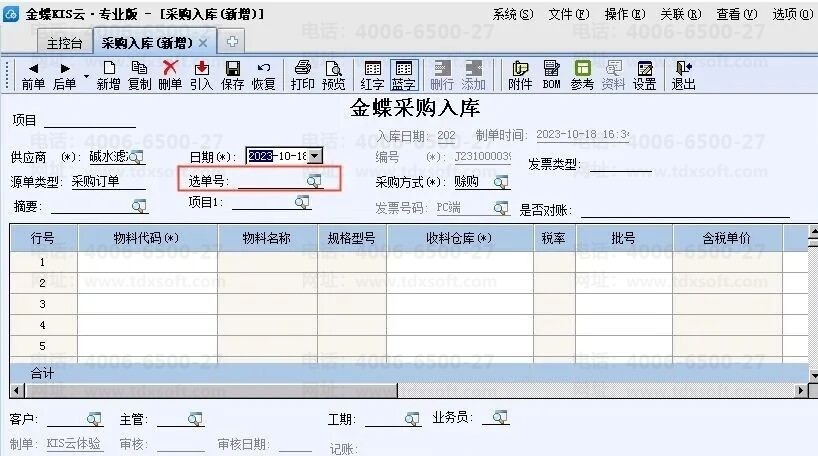Screen dimensions: 818x456
Task: Select the 物料代码(*) column header
Action: point(147,238)
